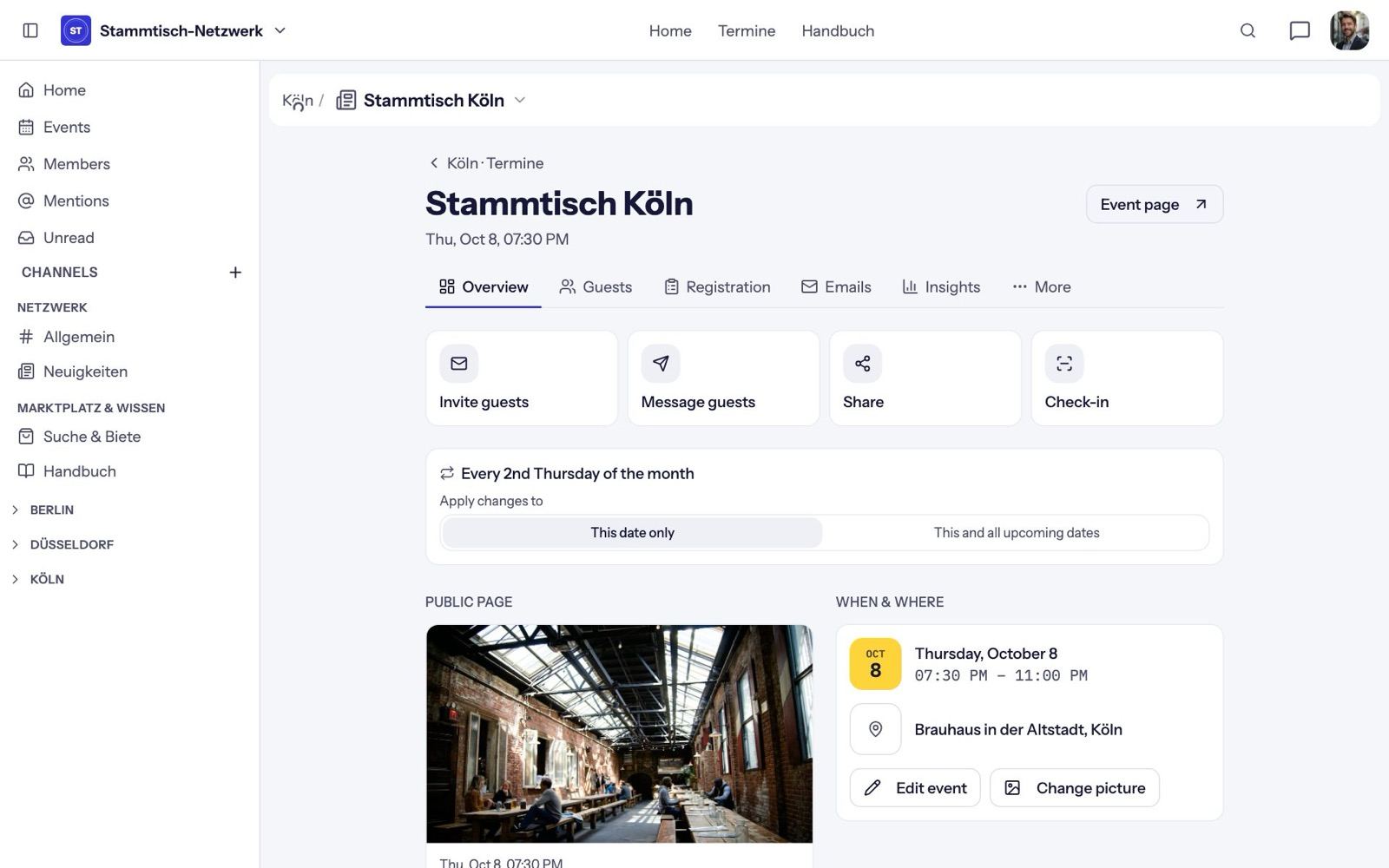
Task: Click the Check-in scan icon
Action: pos(1064,364)
